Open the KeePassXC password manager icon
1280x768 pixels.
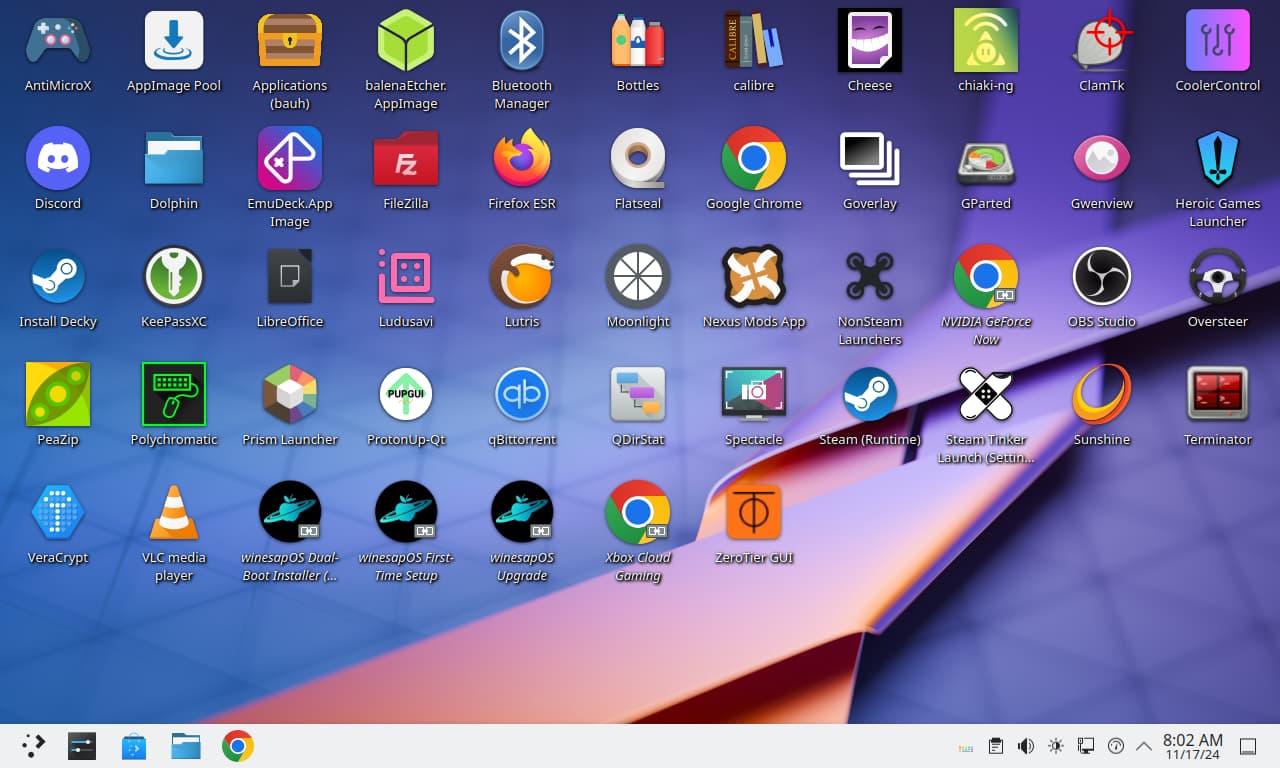point(174,277)
